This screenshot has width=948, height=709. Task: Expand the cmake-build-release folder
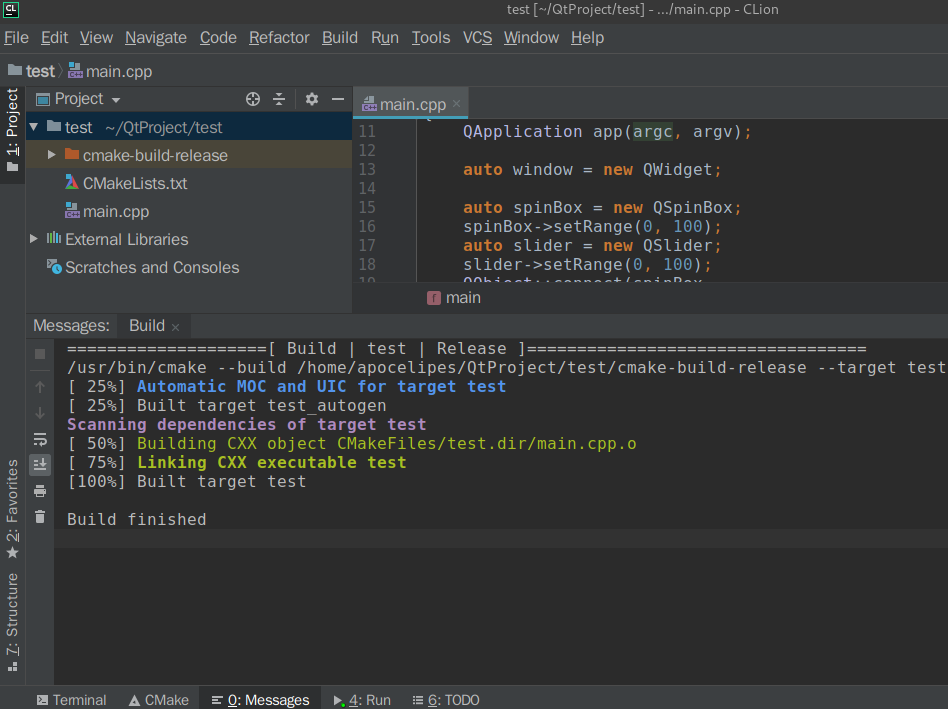pos(52,155)
